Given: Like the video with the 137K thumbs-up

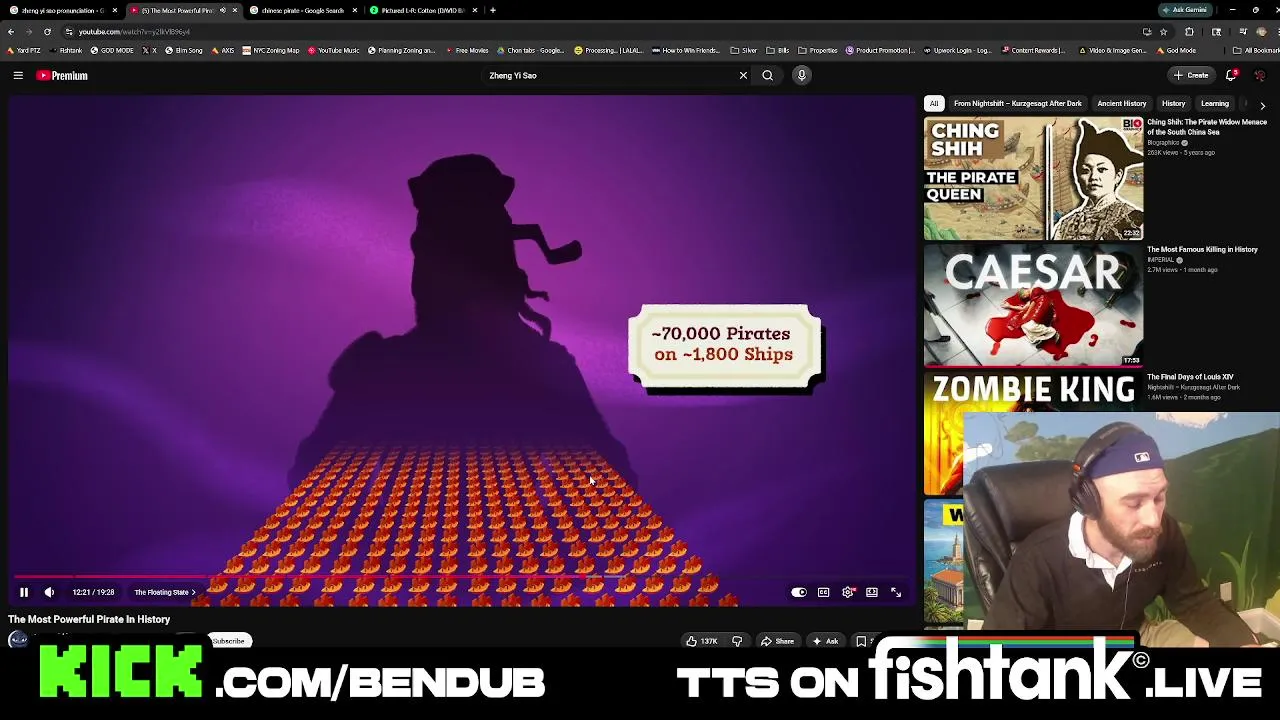Looking at the screenshot, I should (701, 641).
